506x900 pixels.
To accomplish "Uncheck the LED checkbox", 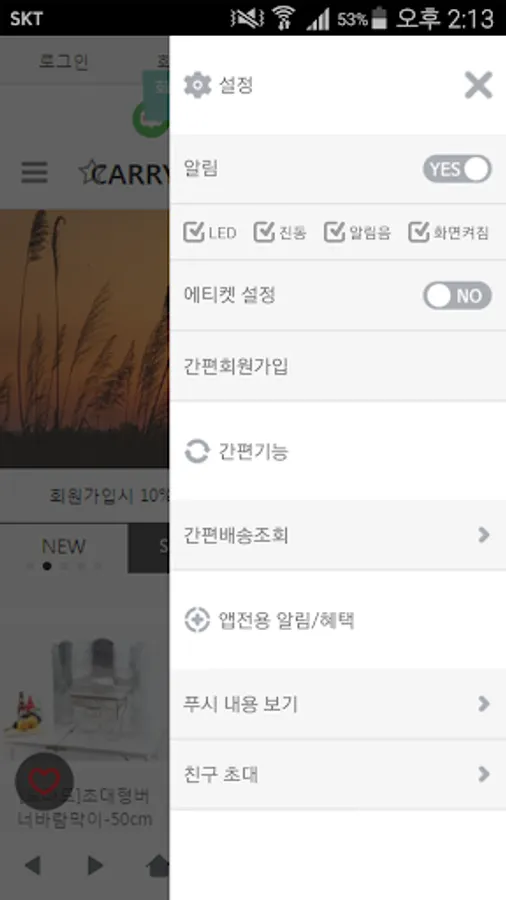I will click(194, 232).
